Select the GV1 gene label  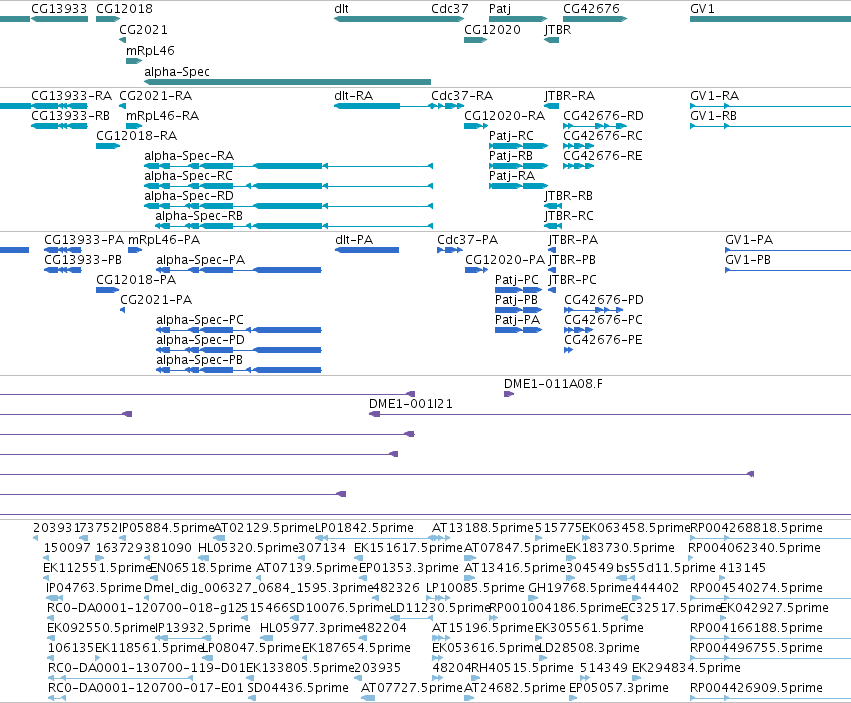pos(702,9)
